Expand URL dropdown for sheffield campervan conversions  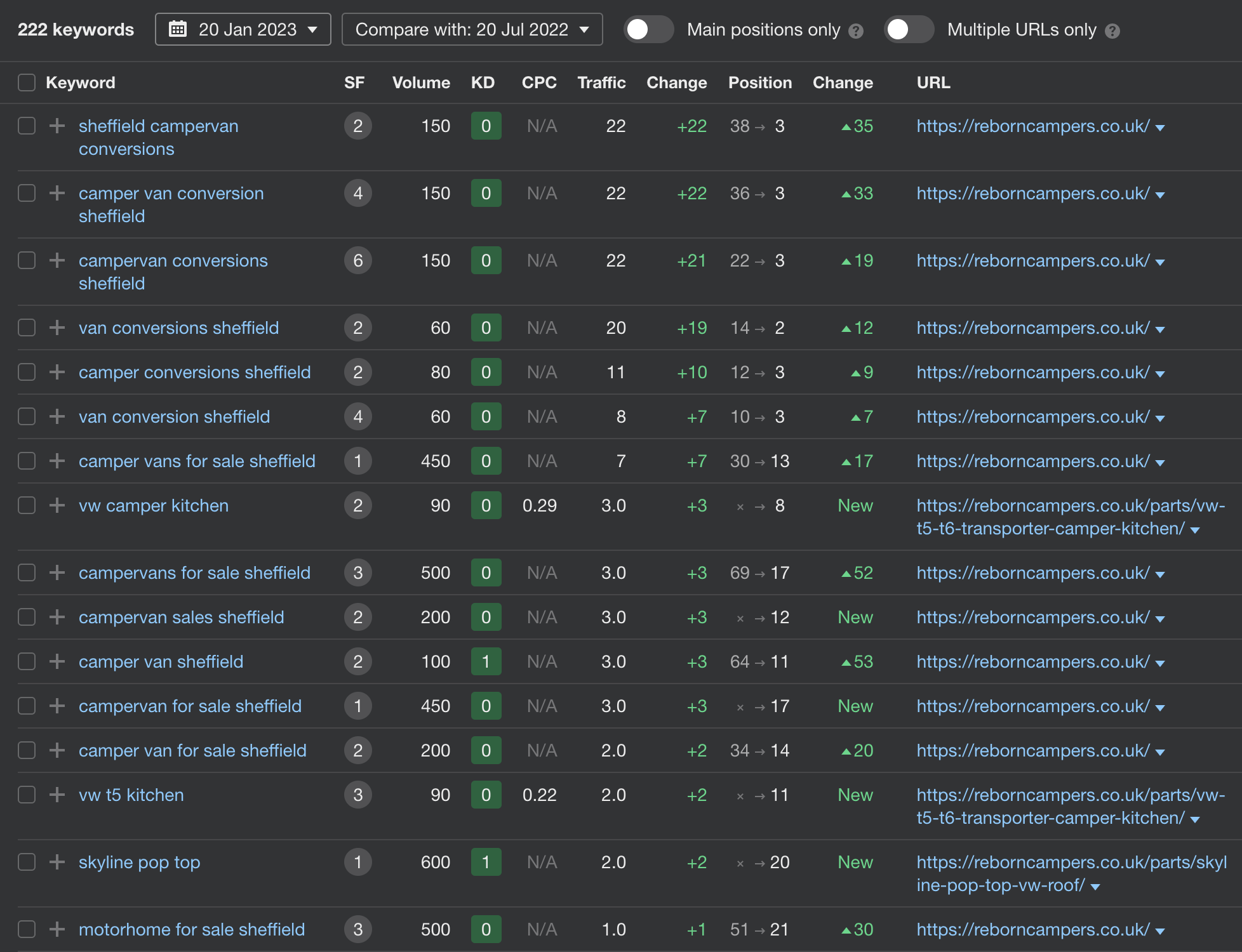coord(1160,128)
